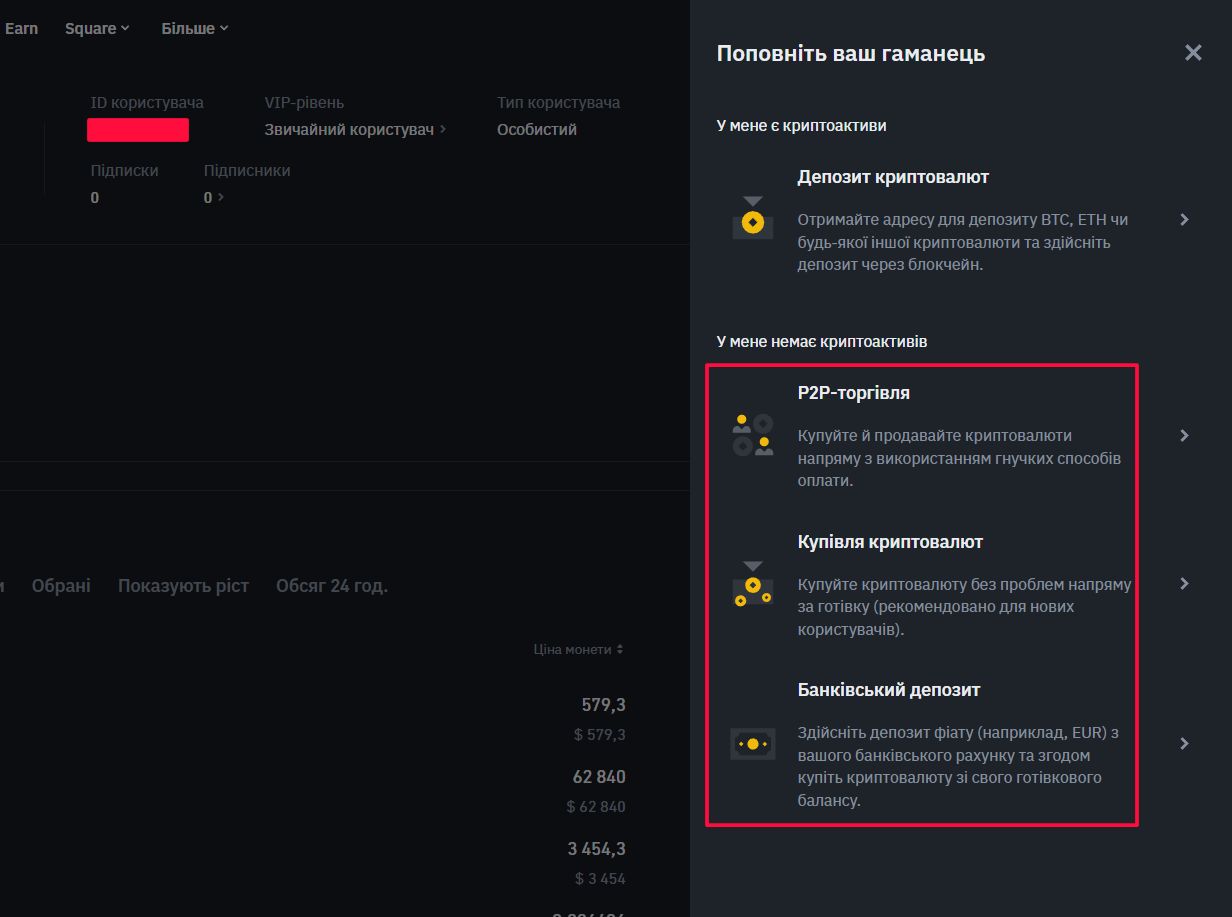Click the price value 62 840
Viewport: 1232px width, 917px height.
[599, 777]
